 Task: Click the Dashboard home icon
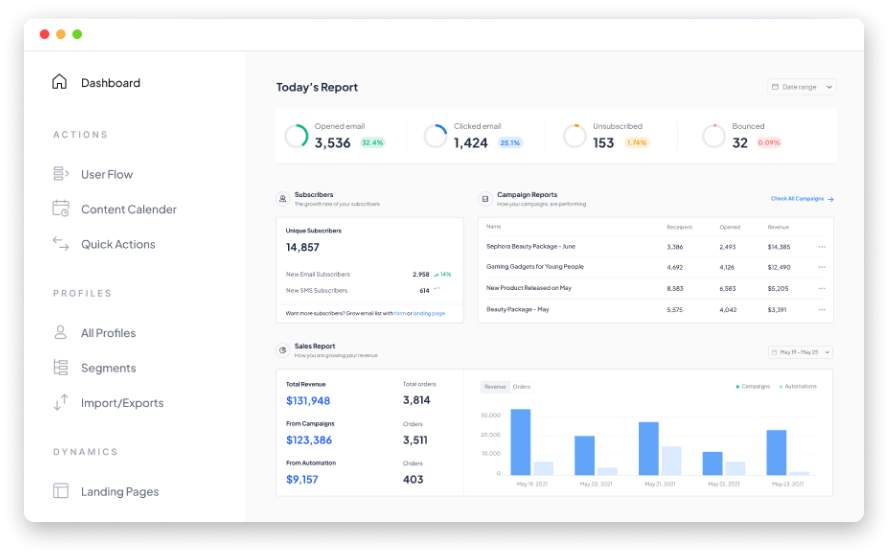coord(59,82)
